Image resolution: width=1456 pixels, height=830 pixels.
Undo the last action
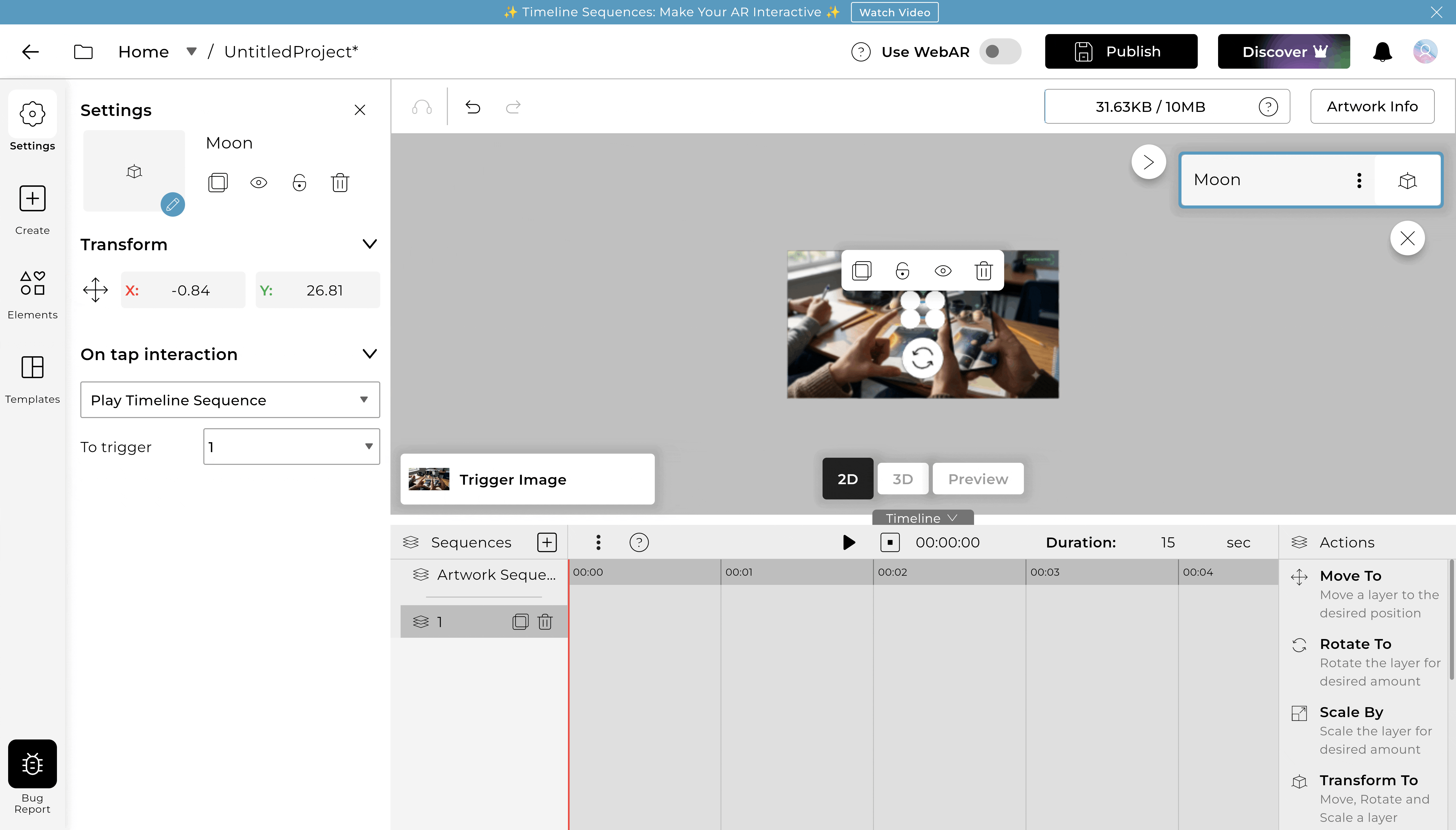click(x=473, y=107)
